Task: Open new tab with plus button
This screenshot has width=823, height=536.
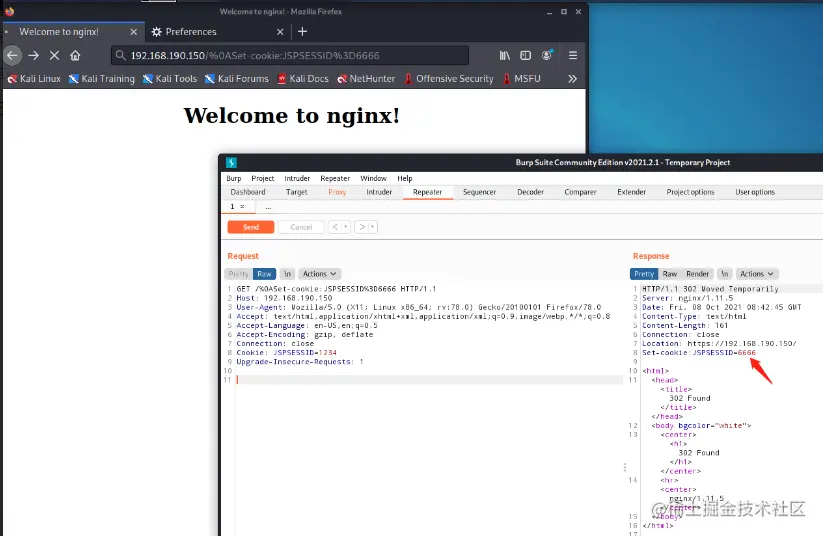Action: (x=302, y=31)
